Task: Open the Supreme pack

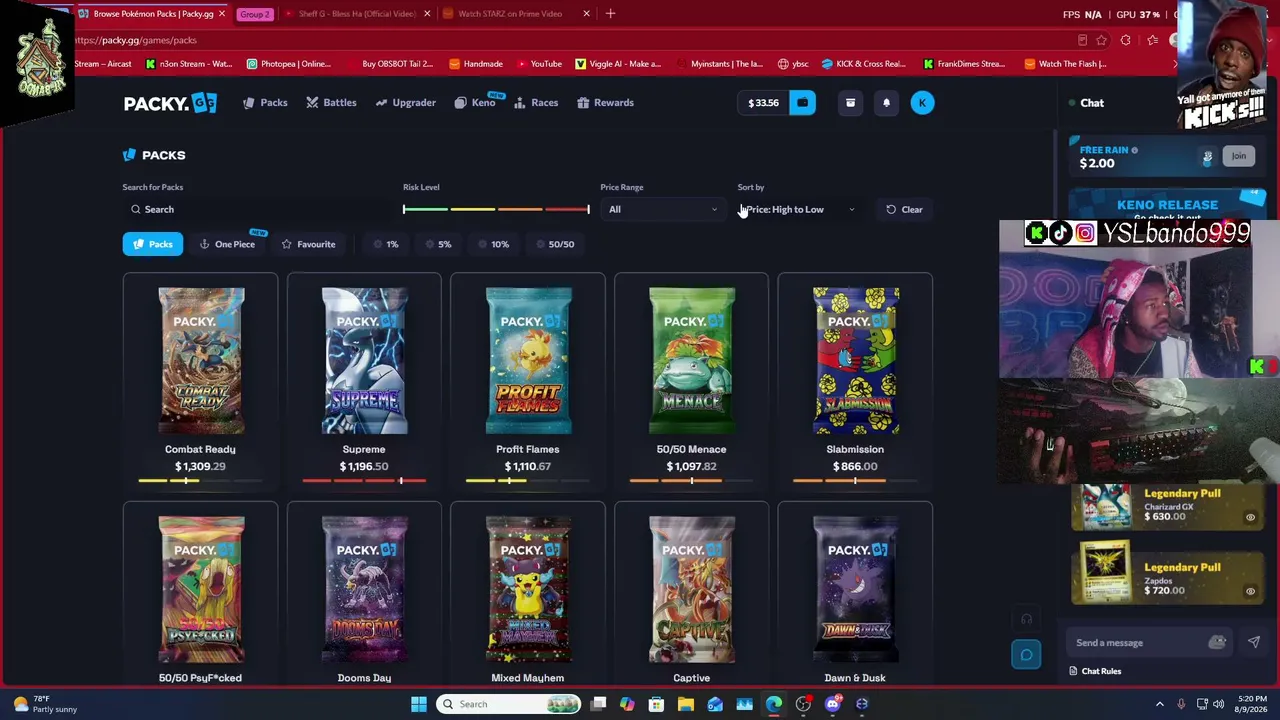Action: [x=364, y=381]
